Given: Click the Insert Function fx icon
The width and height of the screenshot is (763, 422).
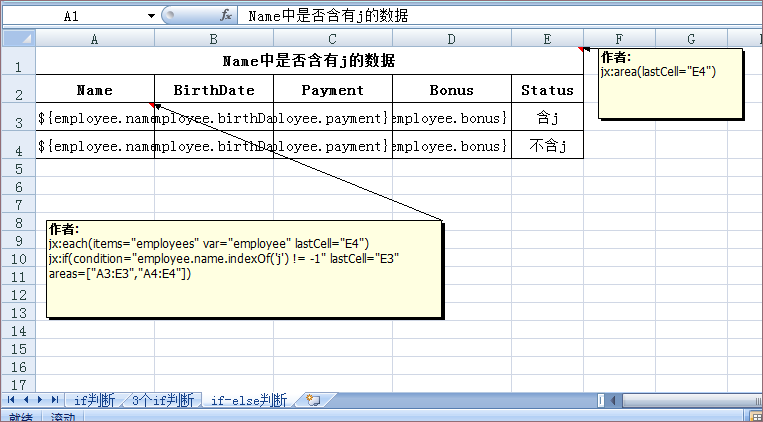Looking at the screenshot, I should tap(226, 16).
